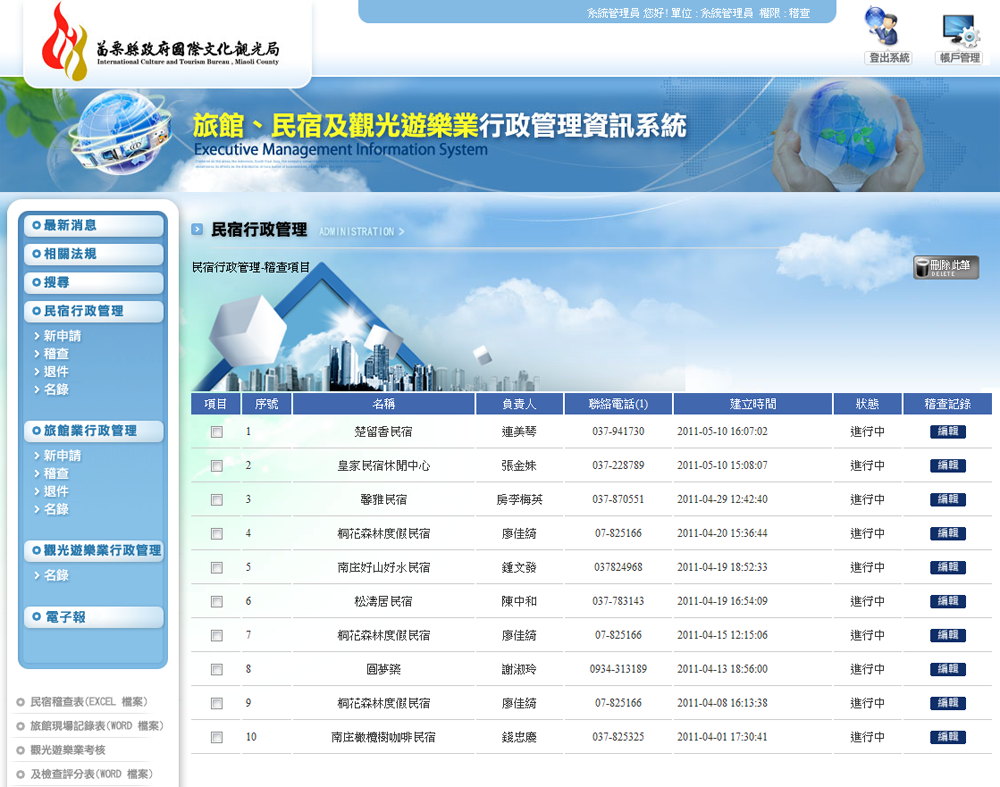Image resolution: width=1000 pixels, height=787 pixels.
Task: Tick the checkbox for 松濤居民宿
Action: pyautogui.click(x=215, y=601)
